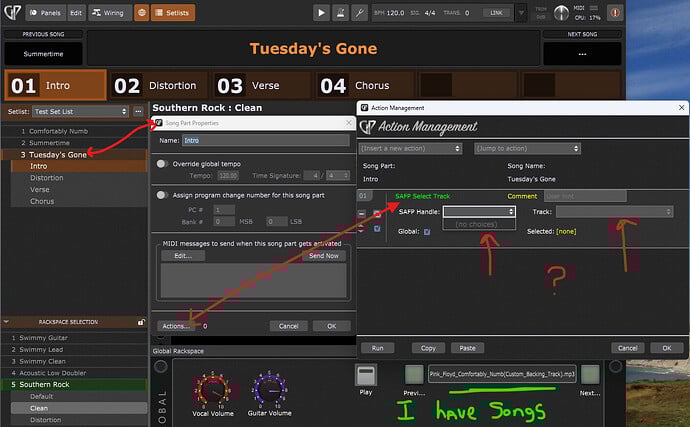
Task: Click the Gig Performer logo icon
Action: point(11,13)
